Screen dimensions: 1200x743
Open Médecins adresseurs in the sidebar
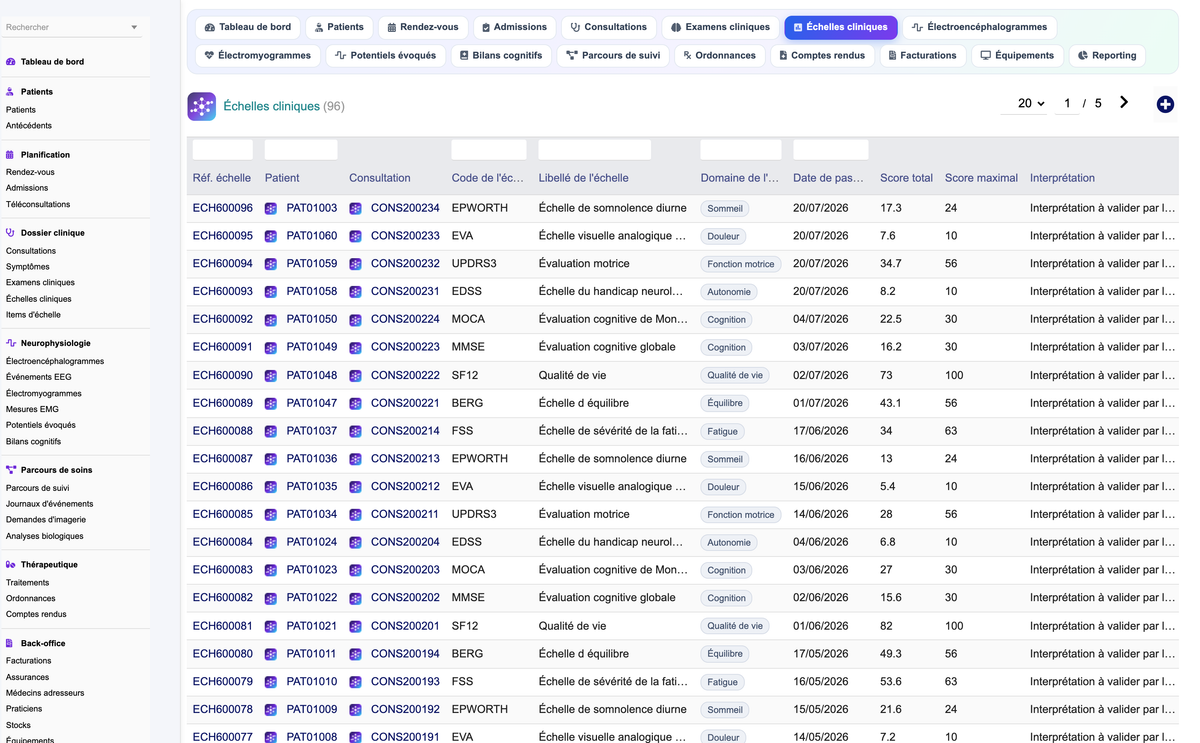tap(45, 693)
